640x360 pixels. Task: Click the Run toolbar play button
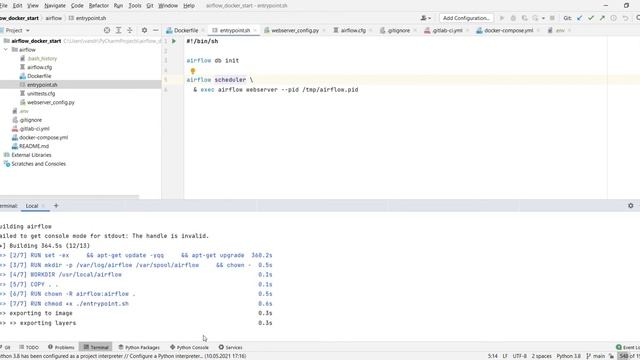pyautogui.click(x=502, y=18)
